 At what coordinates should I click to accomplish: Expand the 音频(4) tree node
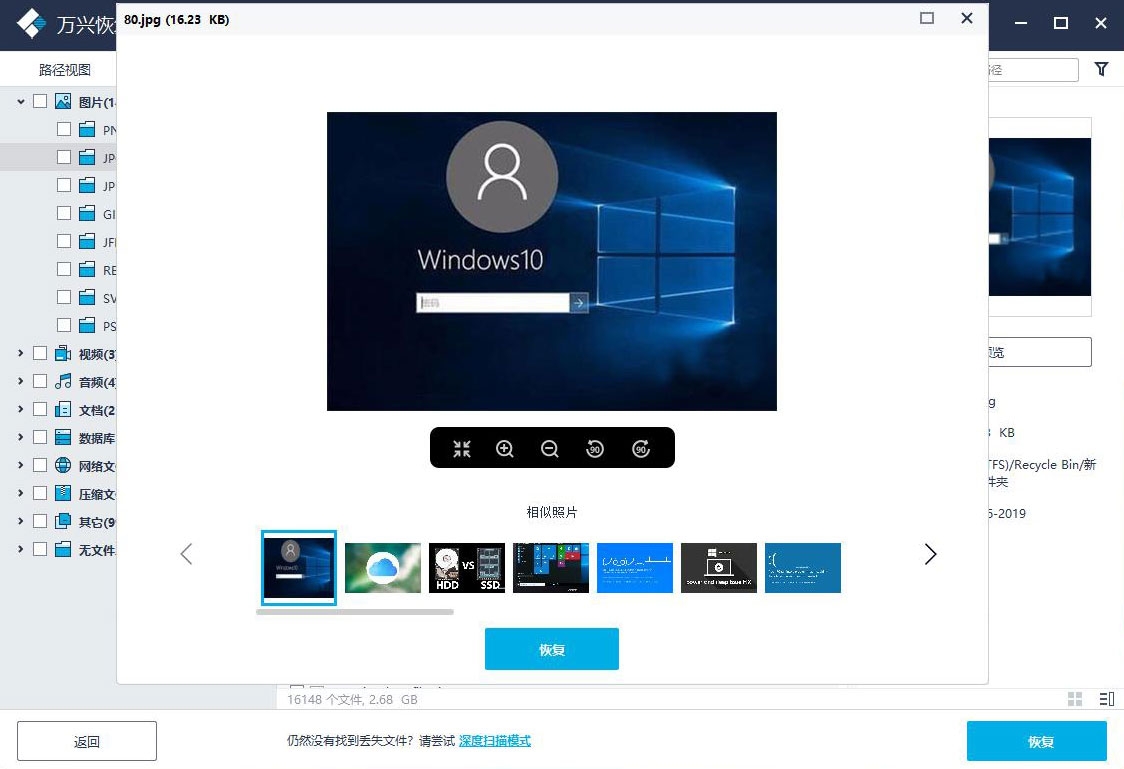19,381
